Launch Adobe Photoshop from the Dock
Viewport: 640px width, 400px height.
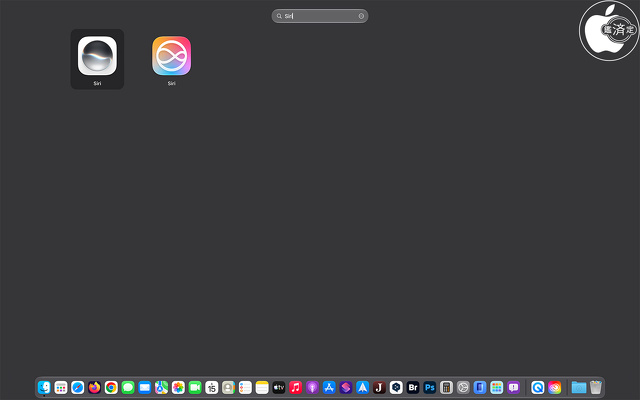click(x=429, y=387)
